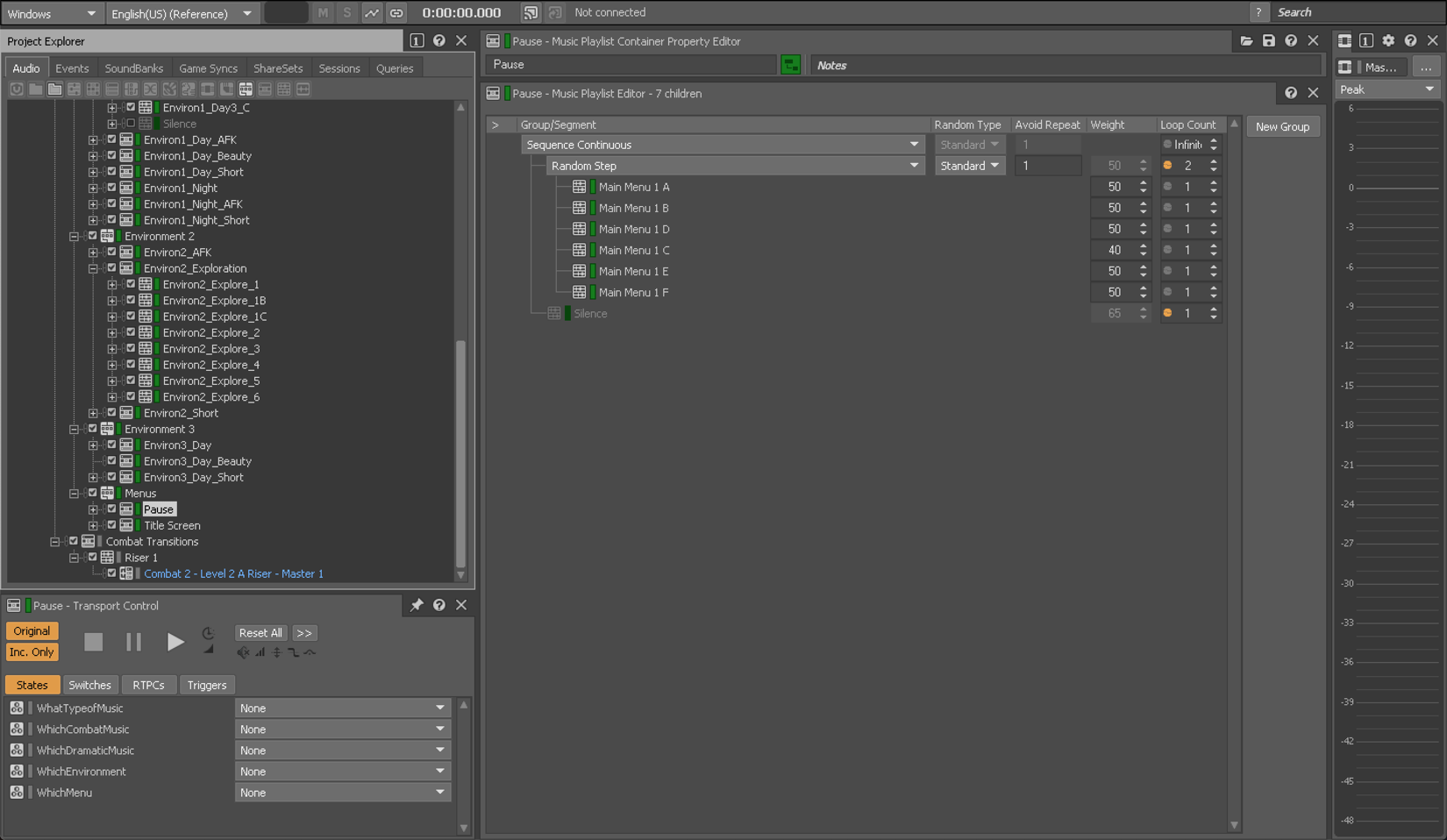Select the Triggers tab in Transport

(x=207, y=685)
